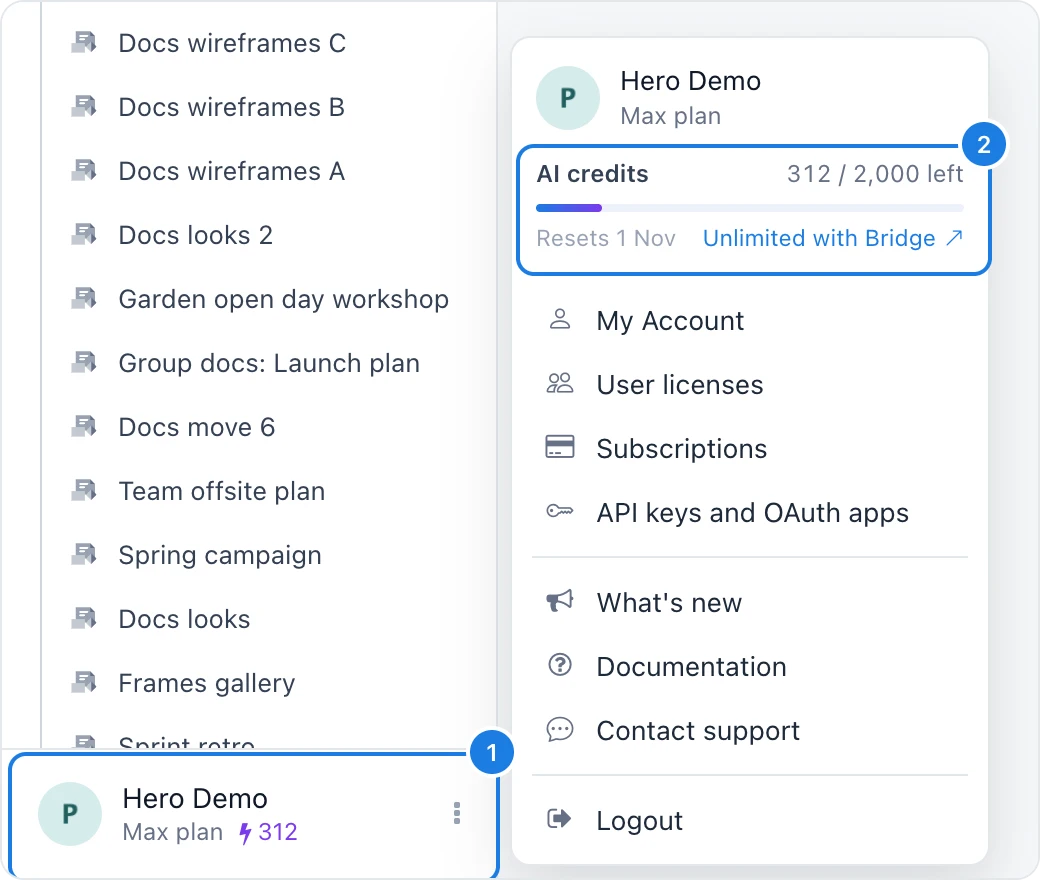Viewport: 1040px width, 880px height.
Task: Click the megaphone icon beside What's new
Action: (560, 601)
